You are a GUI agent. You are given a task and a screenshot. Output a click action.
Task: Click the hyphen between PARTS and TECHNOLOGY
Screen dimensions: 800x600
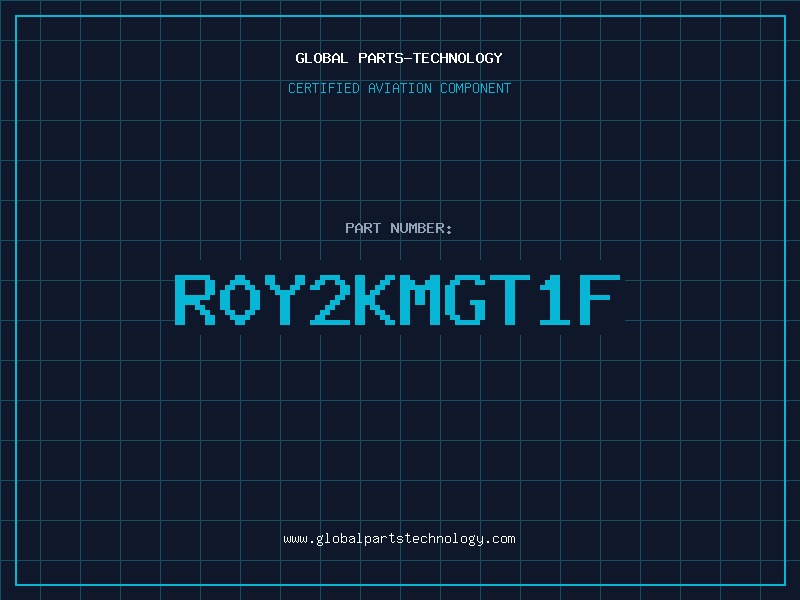(x=409, y=59)
